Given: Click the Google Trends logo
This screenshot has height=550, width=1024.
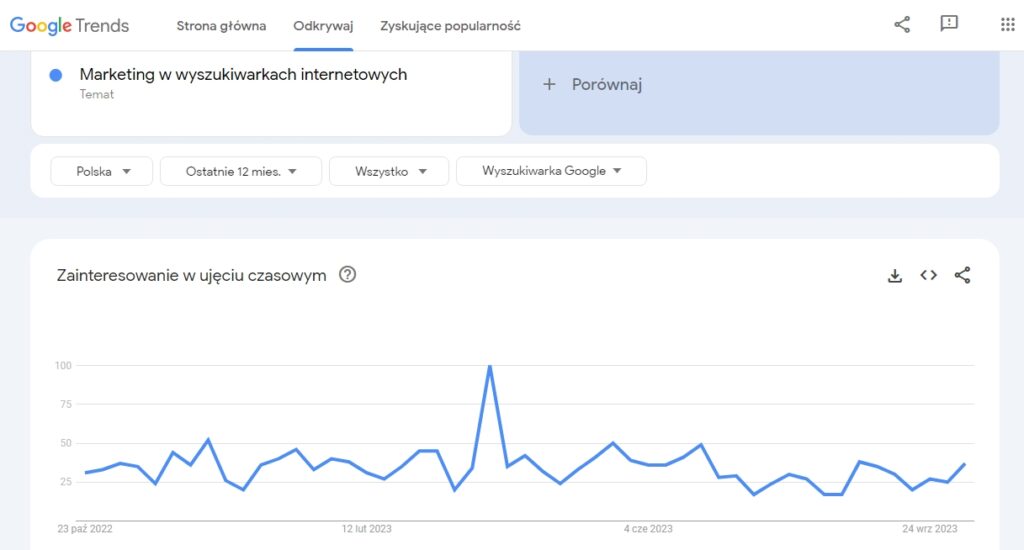Looking at the screenshot, I should pos(69,25).
